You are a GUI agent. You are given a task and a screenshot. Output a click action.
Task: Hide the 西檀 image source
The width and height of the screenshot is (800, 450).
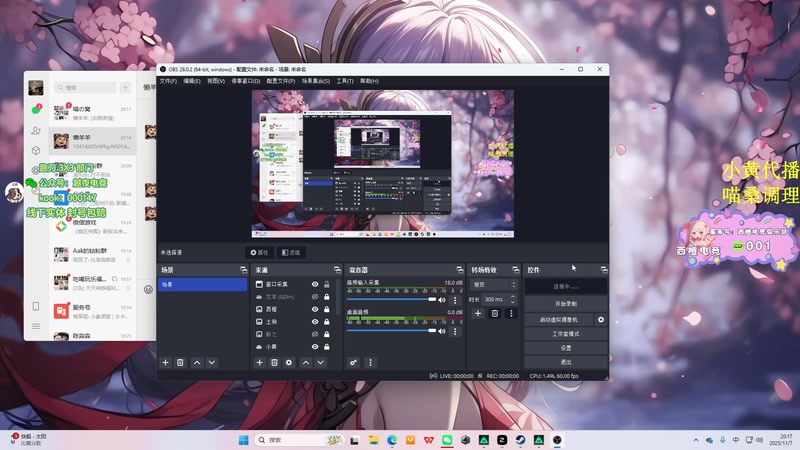click(315, 309)
